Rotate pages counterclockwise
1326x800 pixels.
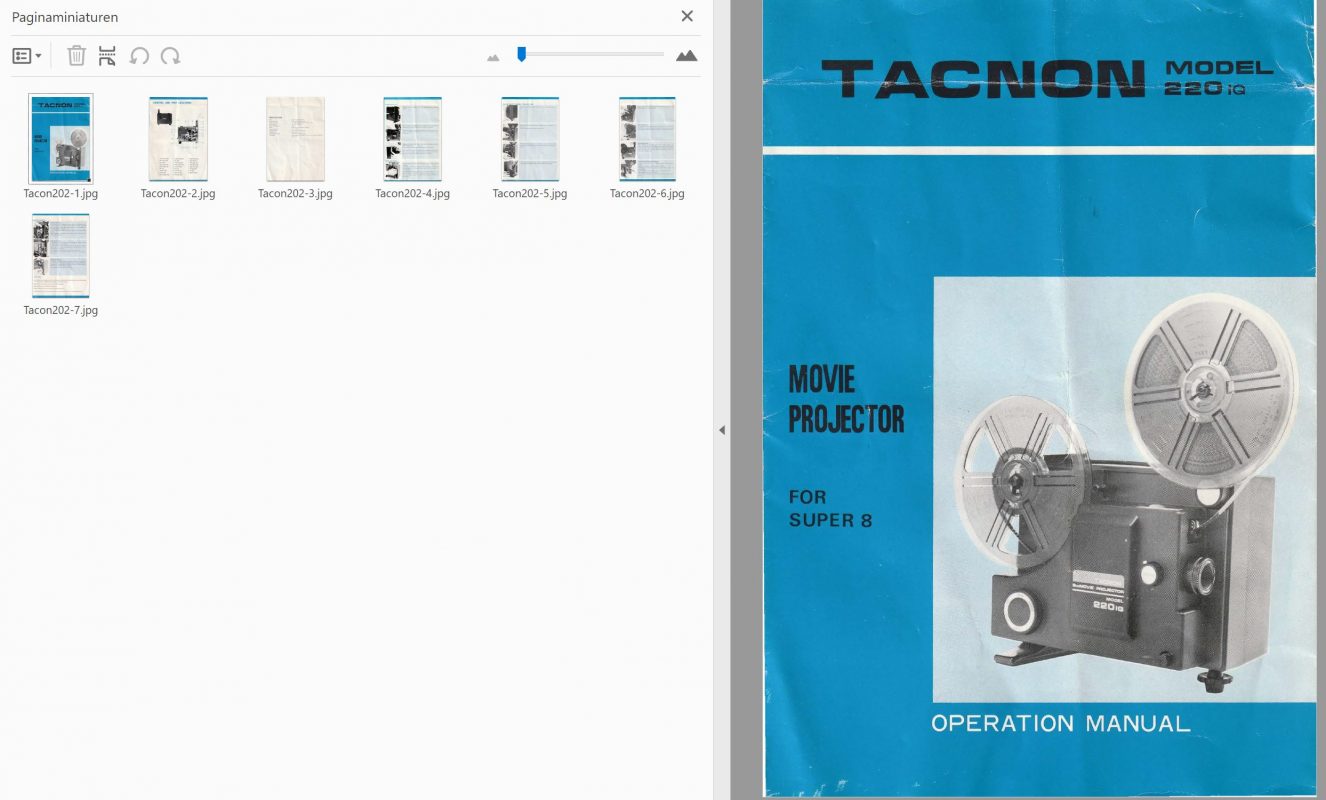click(x=139, y=56)
